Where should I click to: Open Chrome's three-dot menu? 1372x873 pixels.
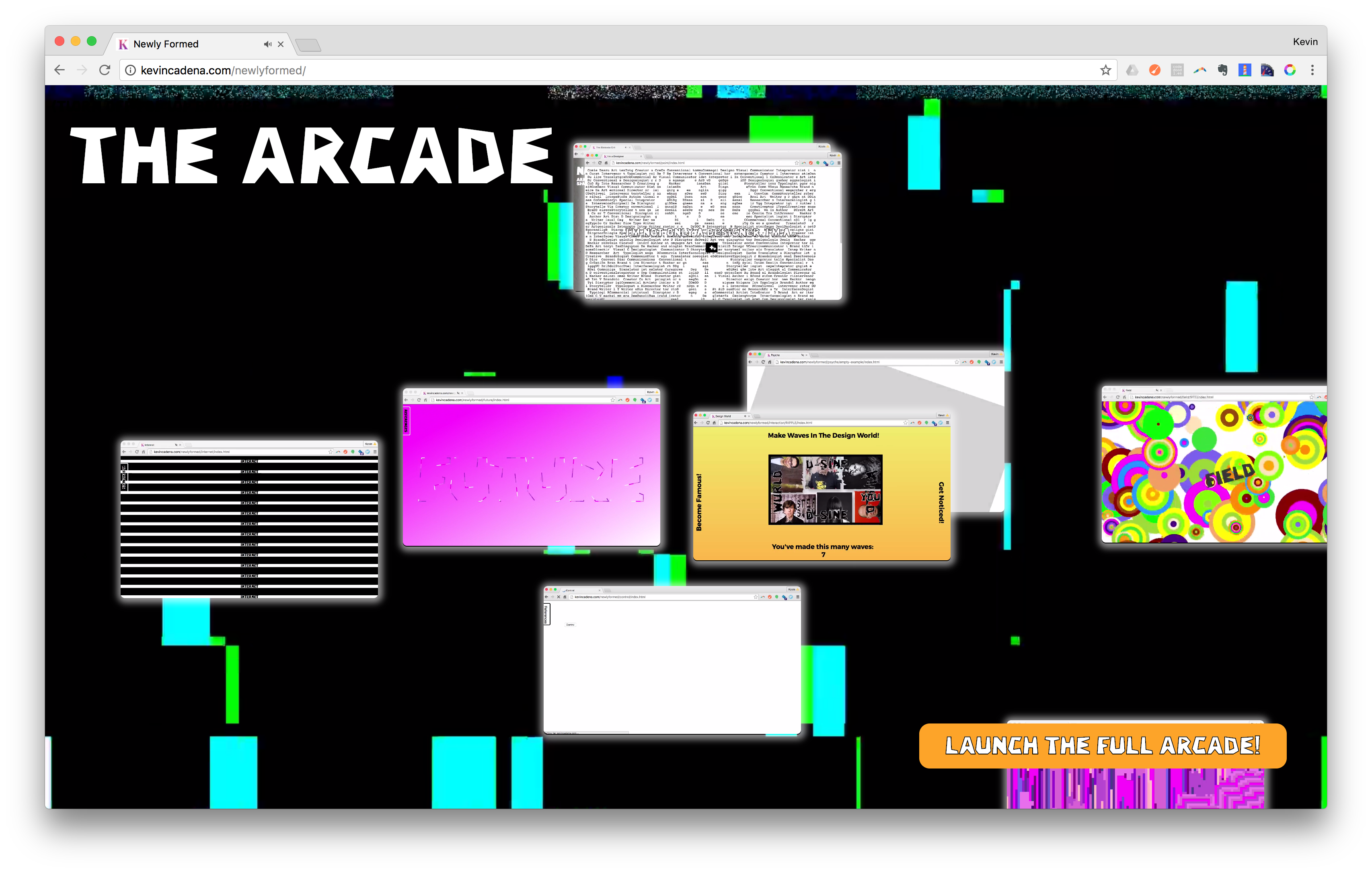[x=1312, y=70]
